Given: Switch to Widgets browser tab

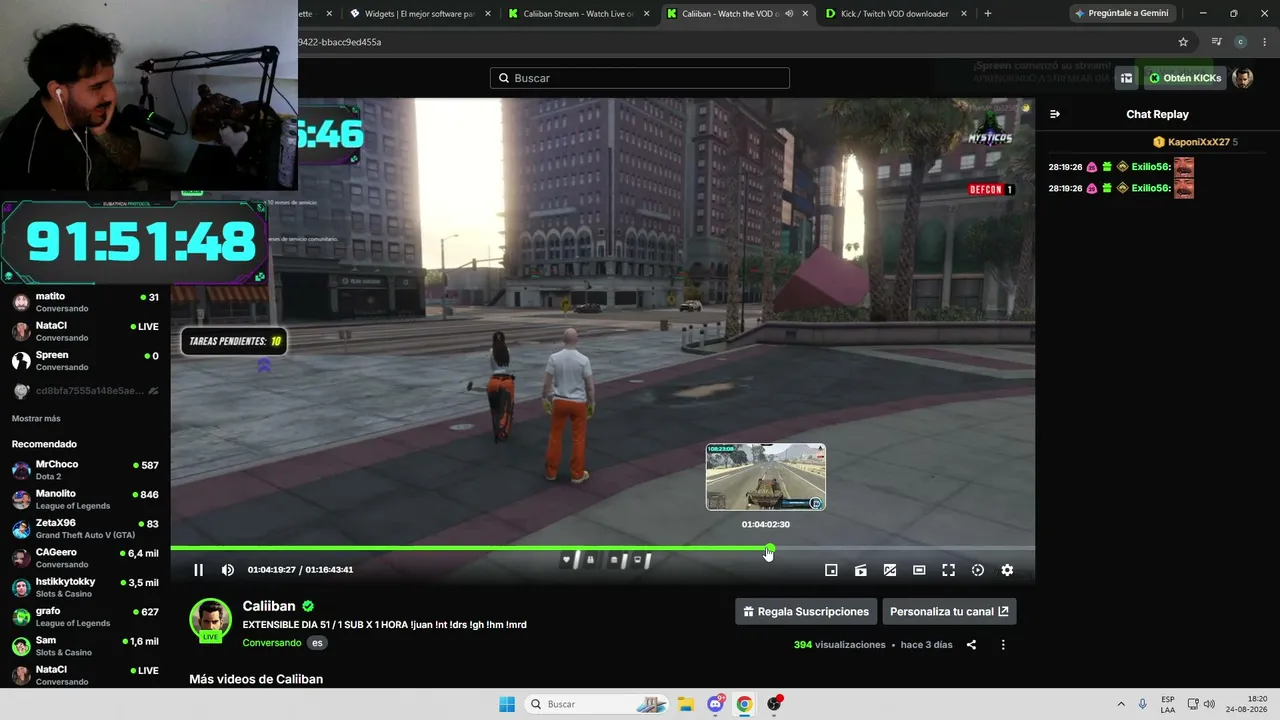Looking at the screenshot, I should (418, 13).
